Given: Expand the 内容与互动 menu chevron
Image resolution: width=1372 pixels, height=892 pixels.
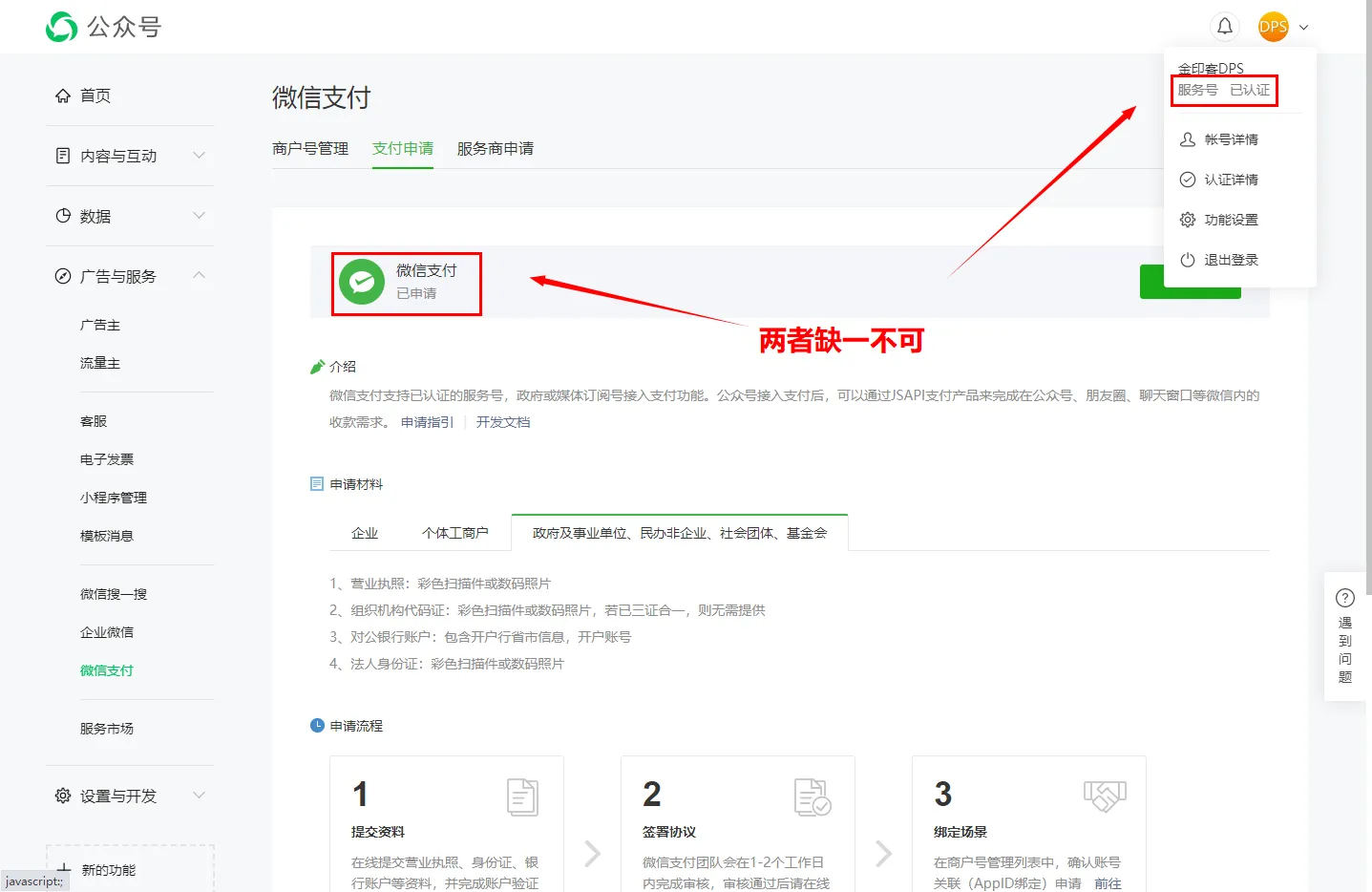Looking at the screenshot, I should (x=199, y=155).
